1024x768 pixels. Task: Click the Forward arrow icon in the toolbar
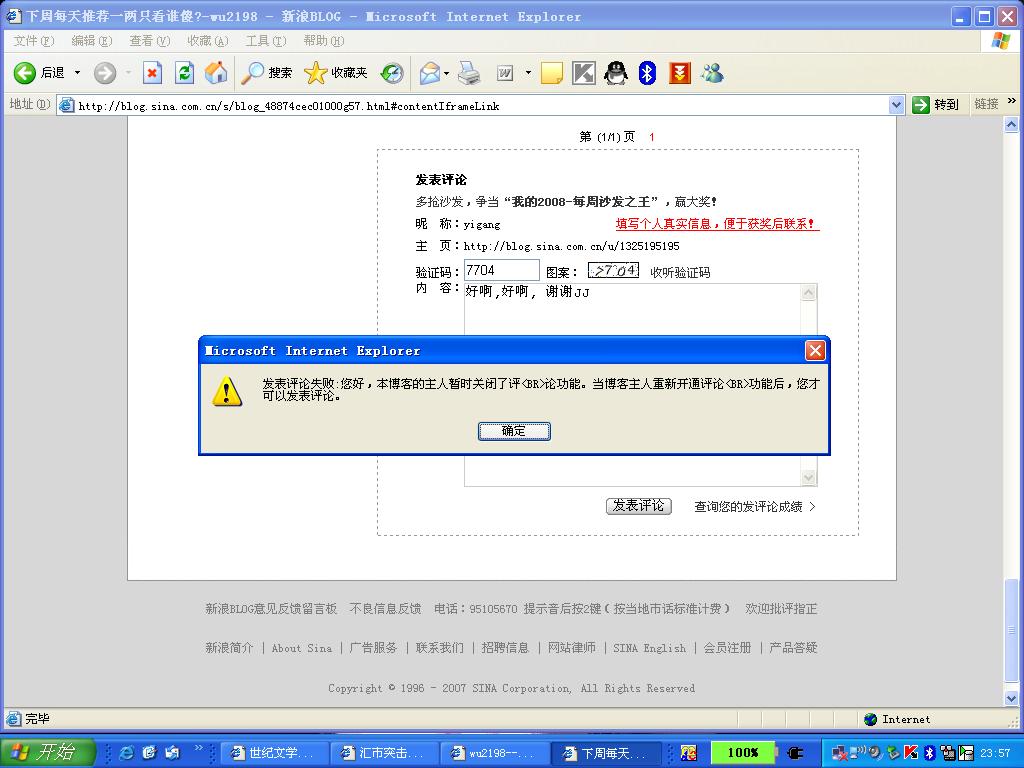(104, 72)
